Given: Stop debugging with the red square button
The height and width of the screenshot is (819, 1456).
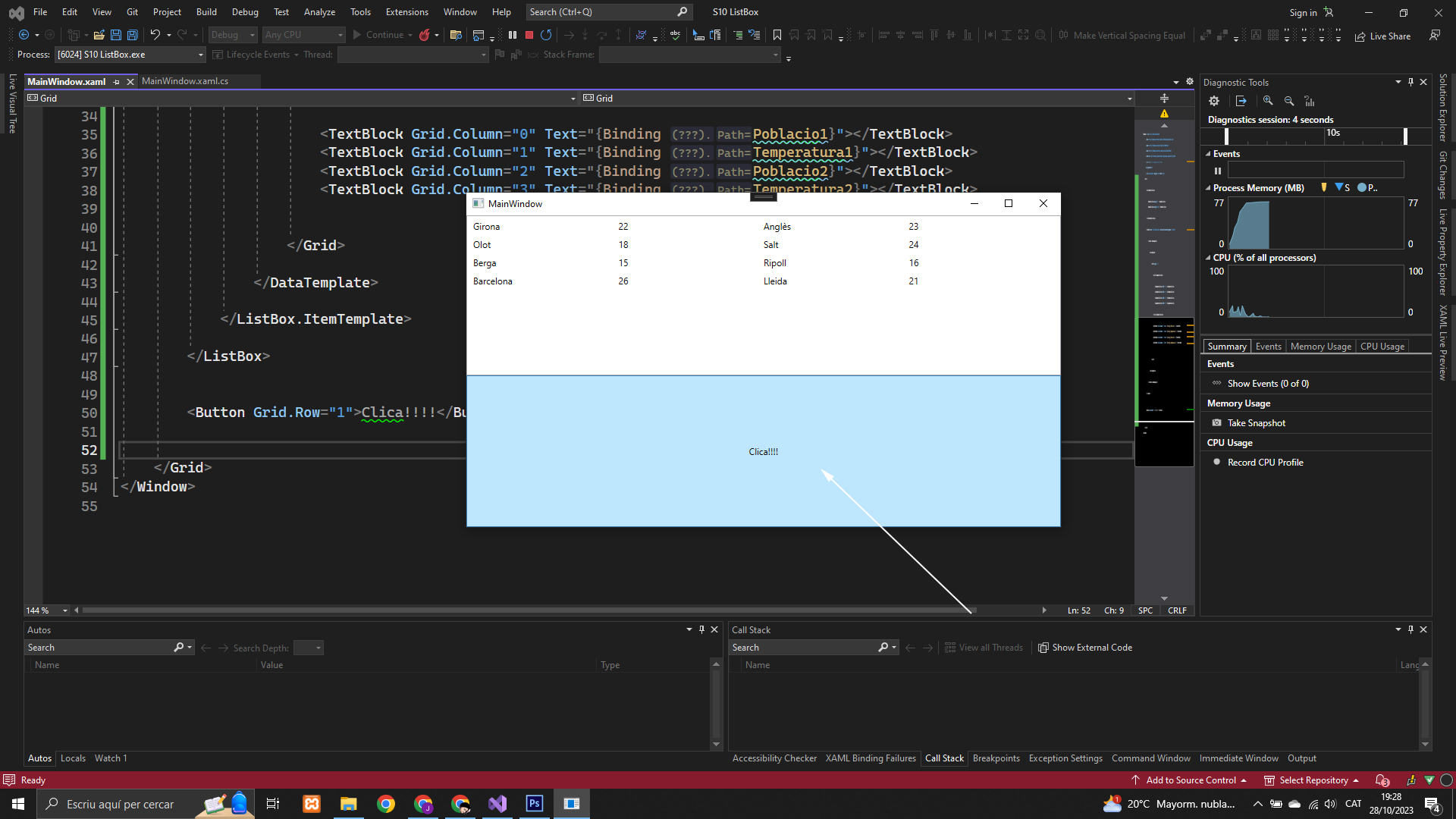Looking at the screenshot, I should (529, 35).
